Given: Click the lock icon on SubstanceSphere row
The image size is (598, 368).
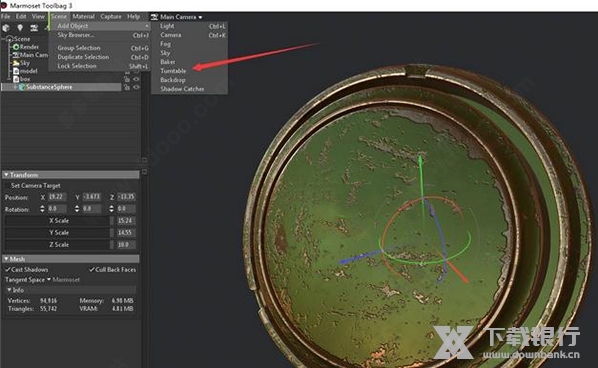Looking at the screenshot, I should point(127,87).
